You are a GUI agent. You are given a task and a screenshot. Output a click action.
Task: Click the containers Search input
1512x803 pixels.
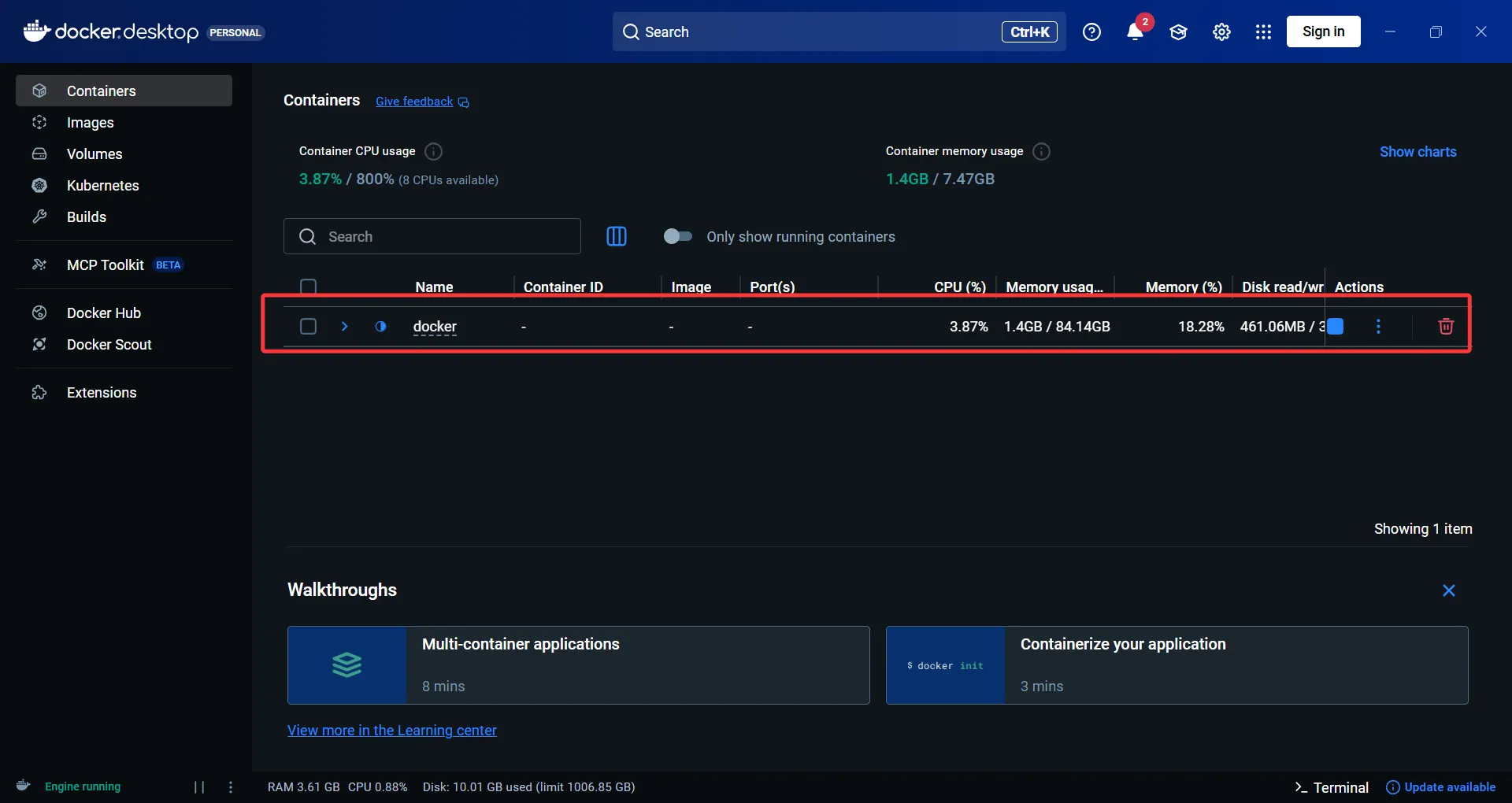click(x=432, y=236)
